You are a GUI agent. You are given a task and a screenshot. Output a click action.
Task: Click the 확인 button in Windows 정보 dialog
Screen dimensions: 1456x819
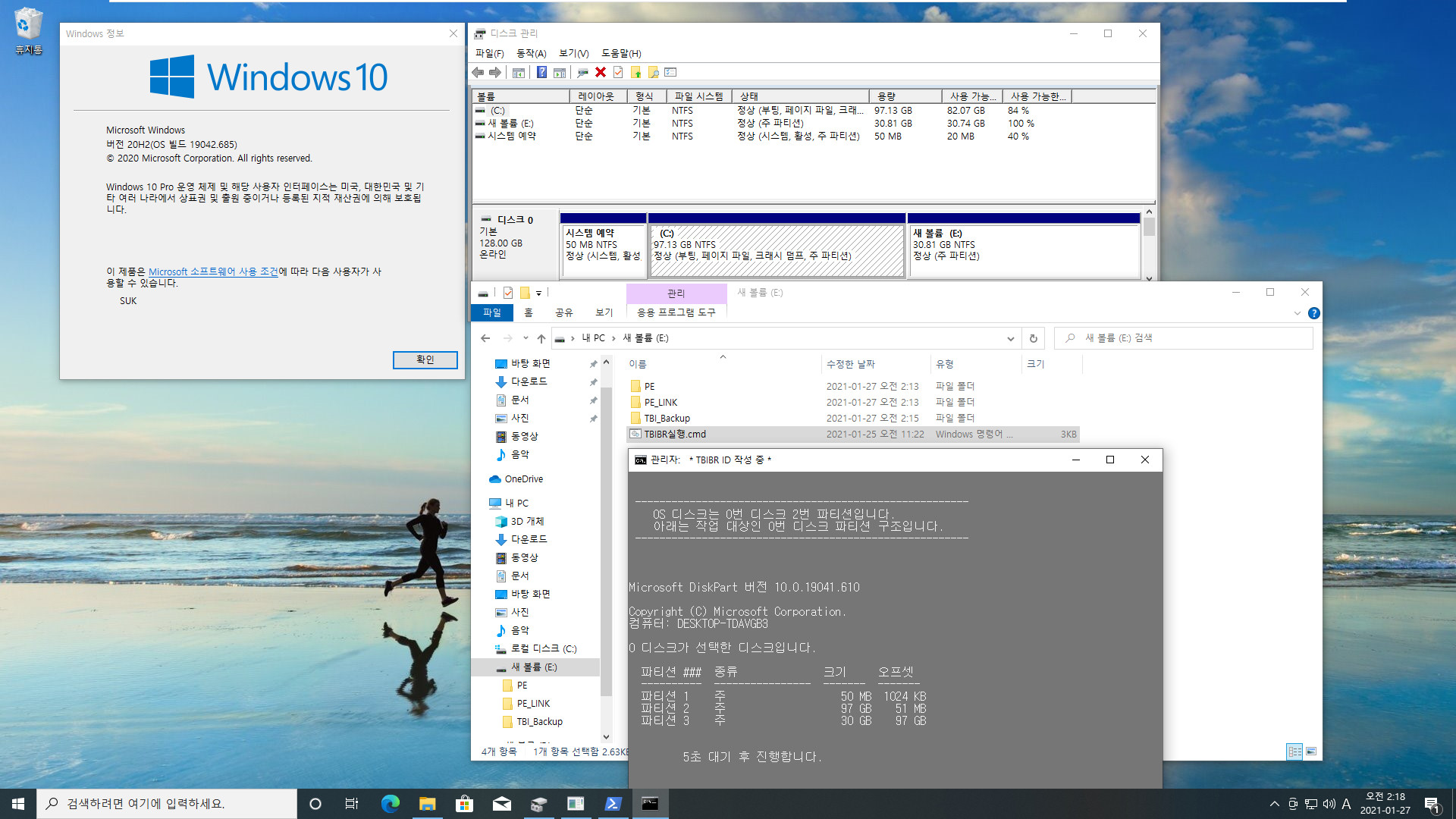point(425,359)
